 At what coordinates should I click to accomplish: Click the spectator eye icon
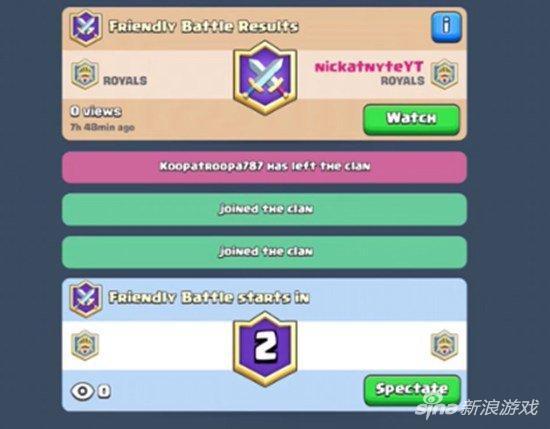point(82,391)
